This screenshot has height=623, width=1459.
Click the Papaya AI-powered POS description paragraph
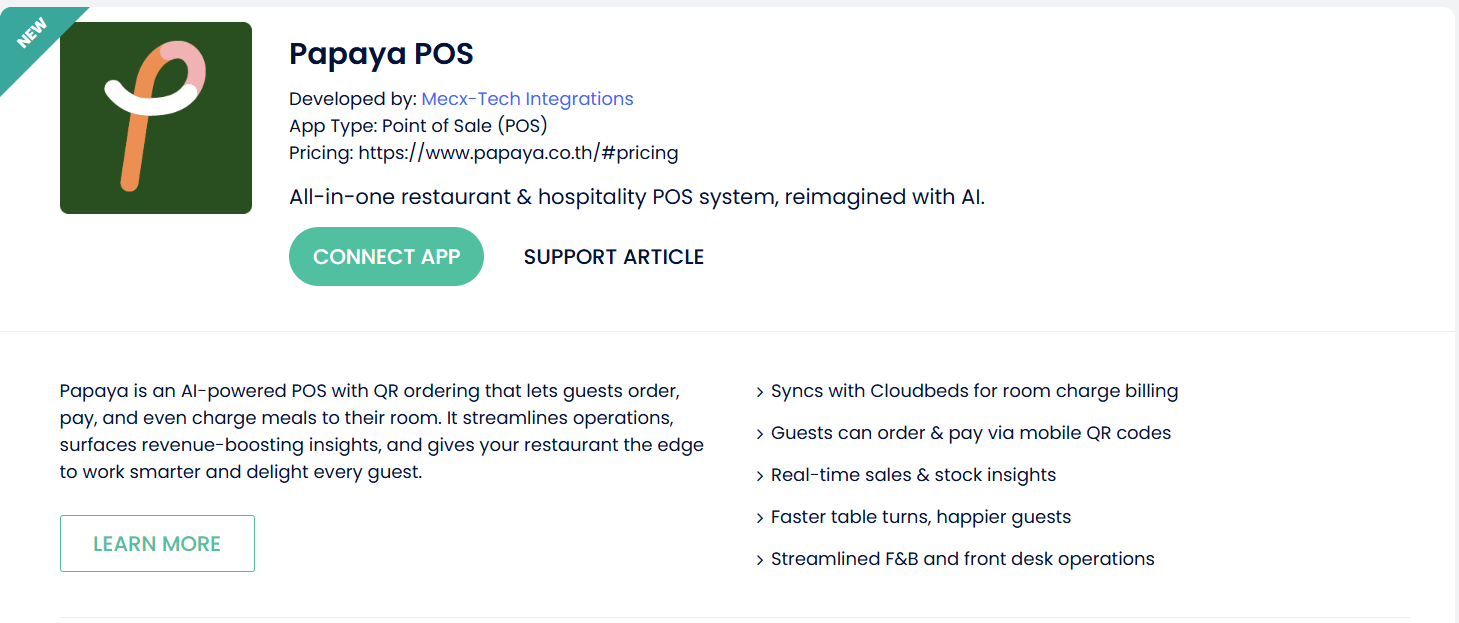point(381,431)
